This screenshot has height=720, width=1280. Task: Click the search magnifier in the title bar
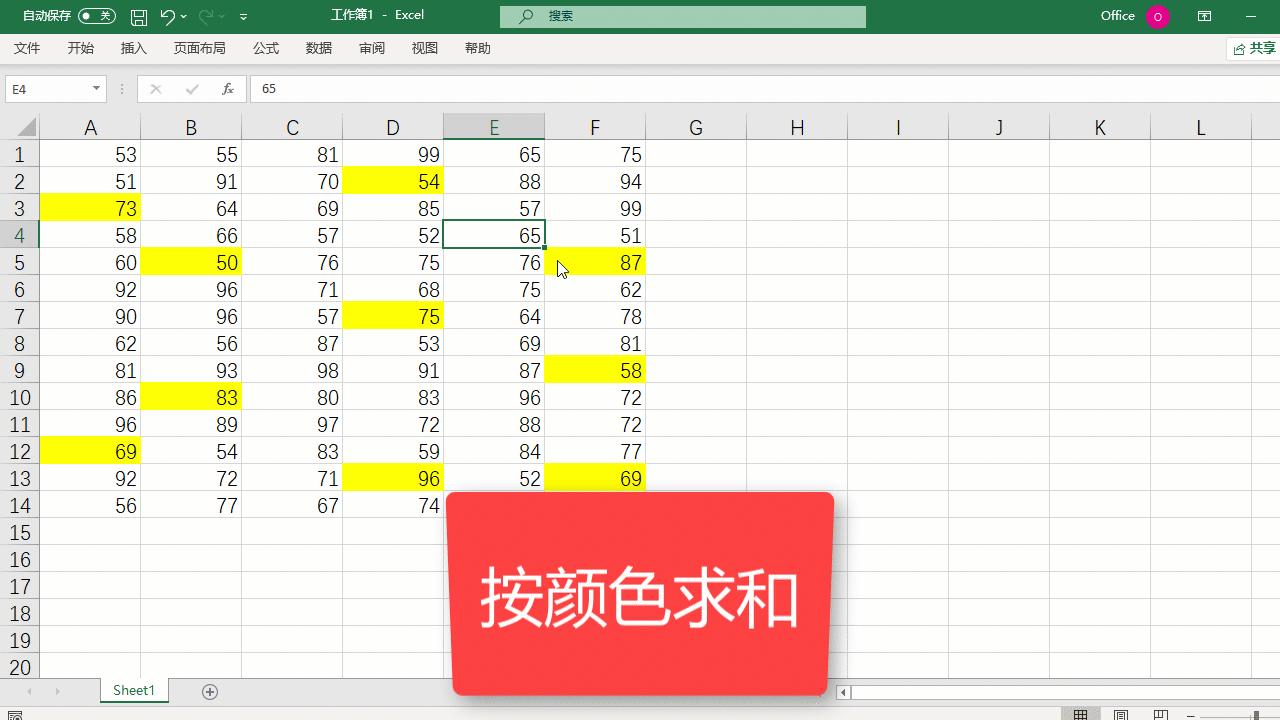click(x=525, y=16)
